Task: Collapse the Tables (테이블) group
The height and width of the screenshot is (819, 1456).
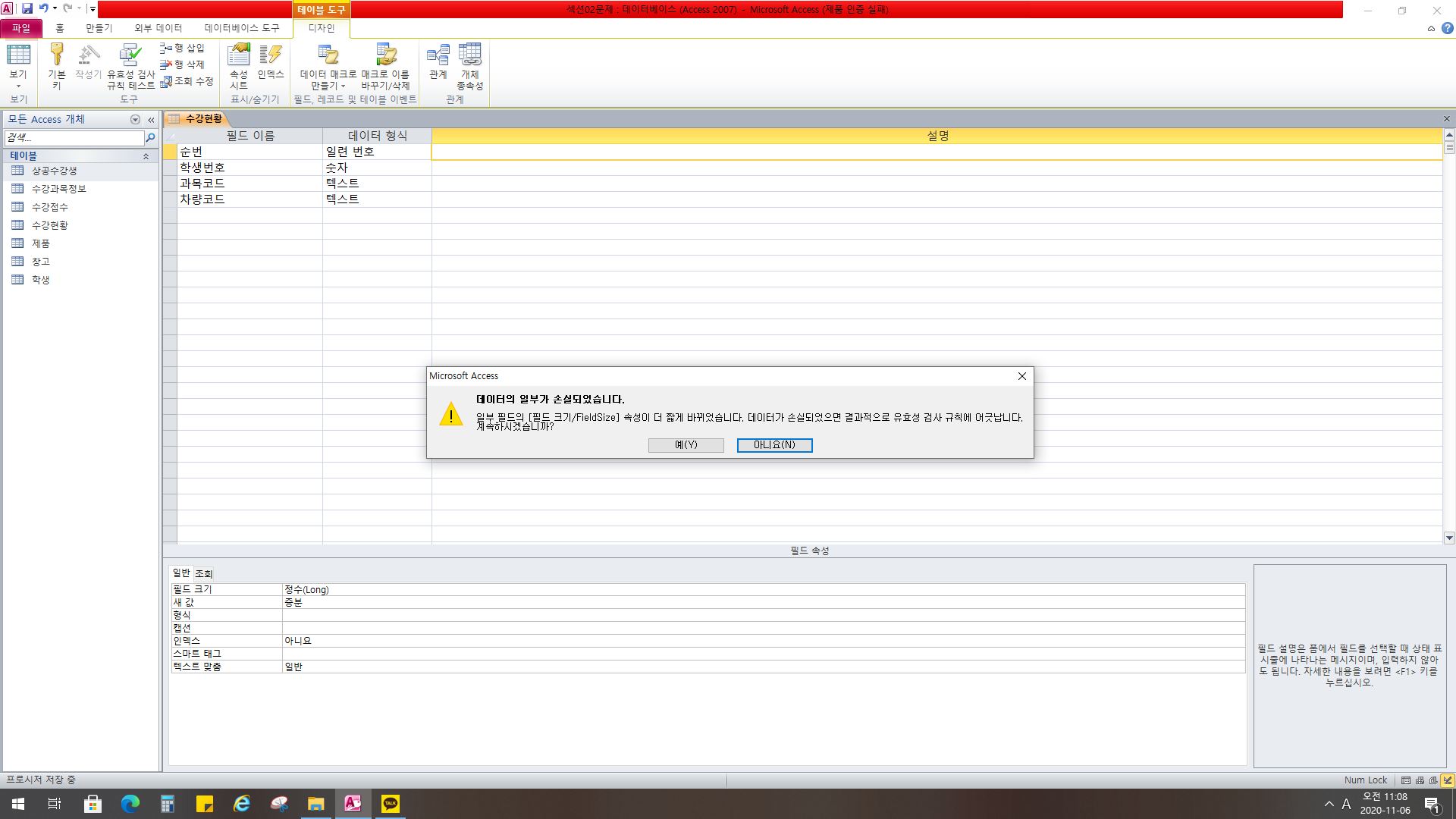Action: coord(146,155)
